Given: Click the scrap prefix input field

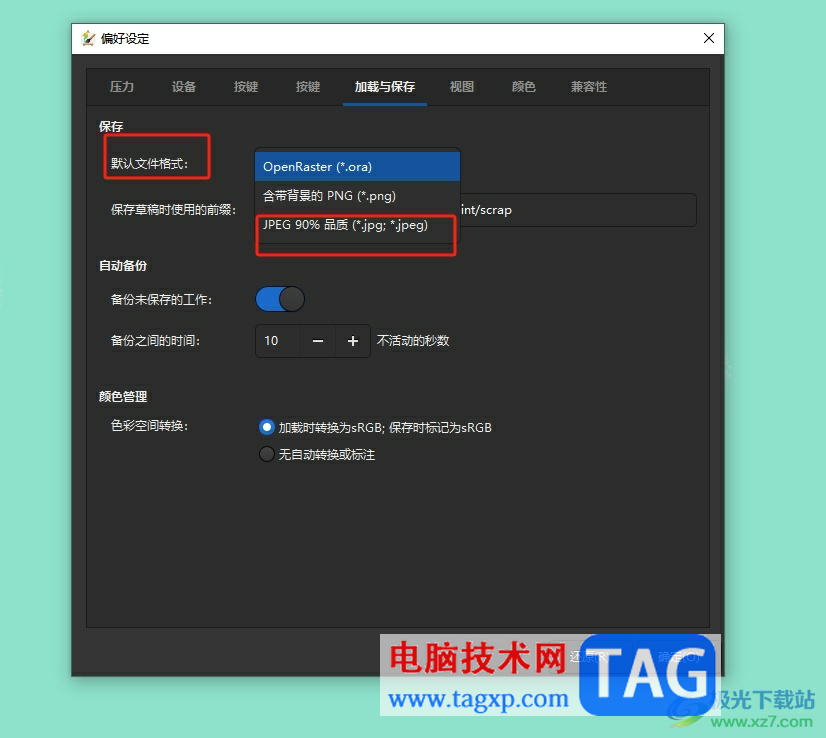Looking at the screenshot, I should tap(578, 210).
